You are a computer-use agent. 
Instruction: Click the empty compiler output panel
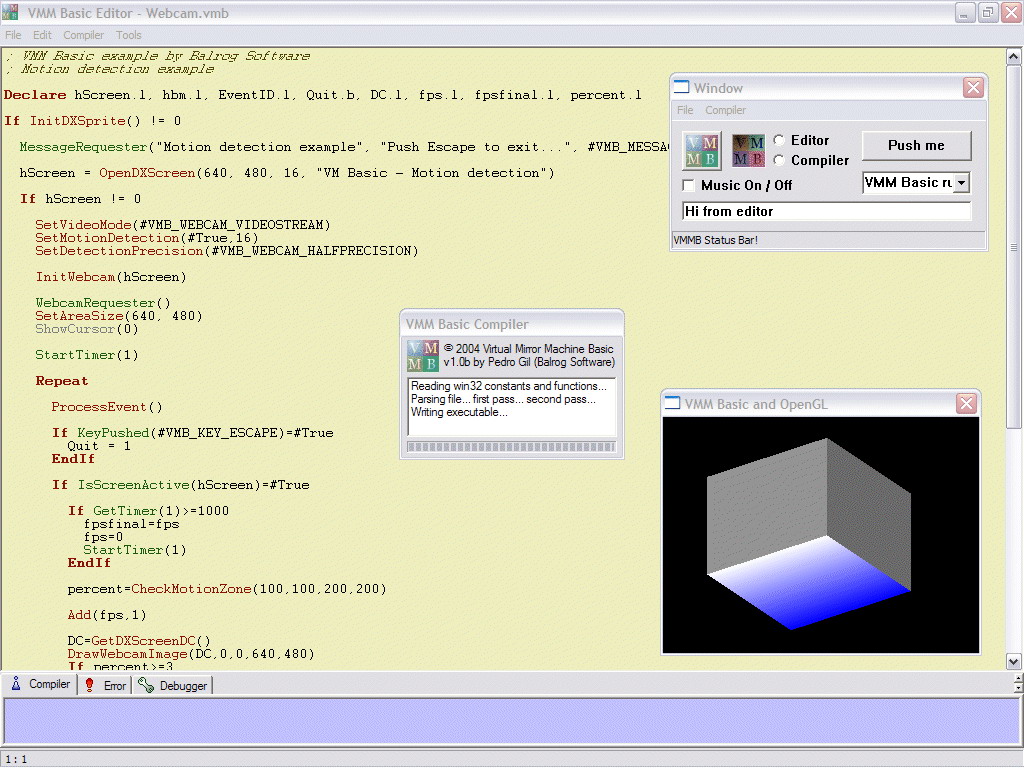(x=511, y=720)
